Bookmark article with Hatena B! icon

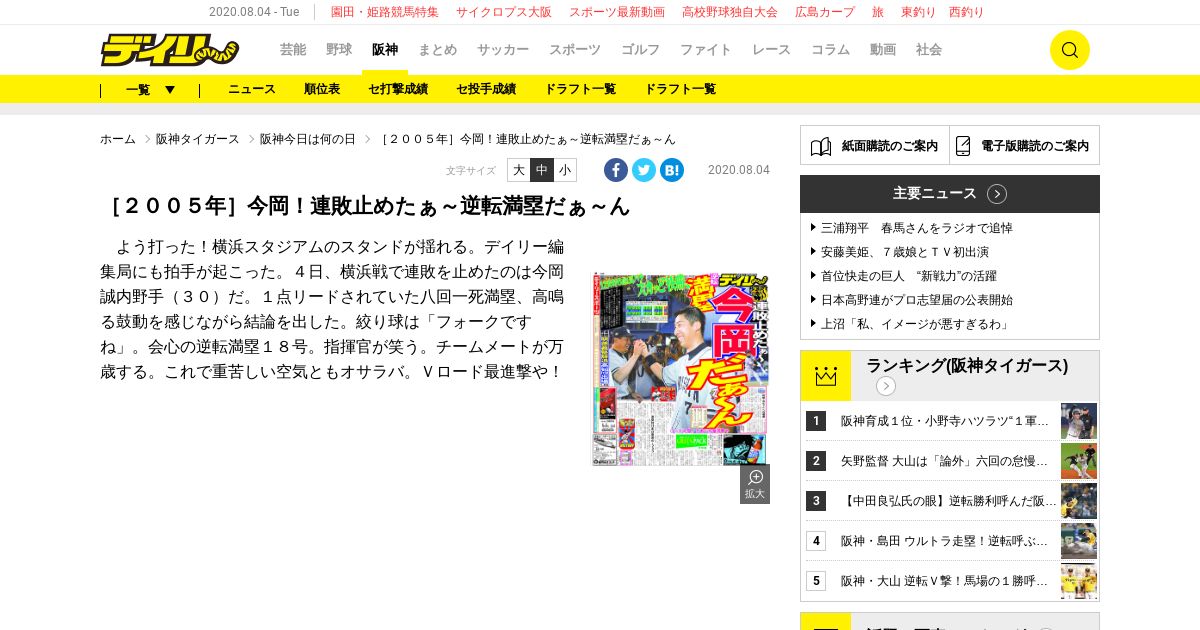click(672, 170)
